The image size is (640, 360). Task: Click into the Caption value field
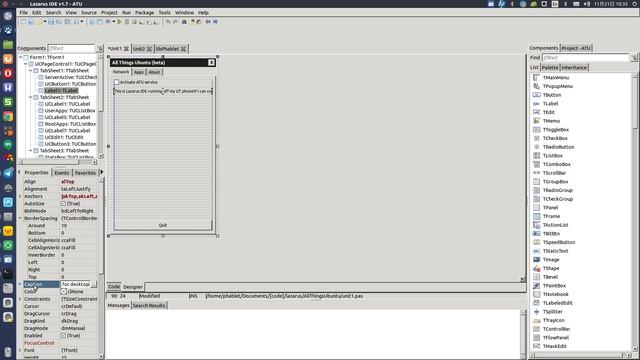tap(76, 284)
